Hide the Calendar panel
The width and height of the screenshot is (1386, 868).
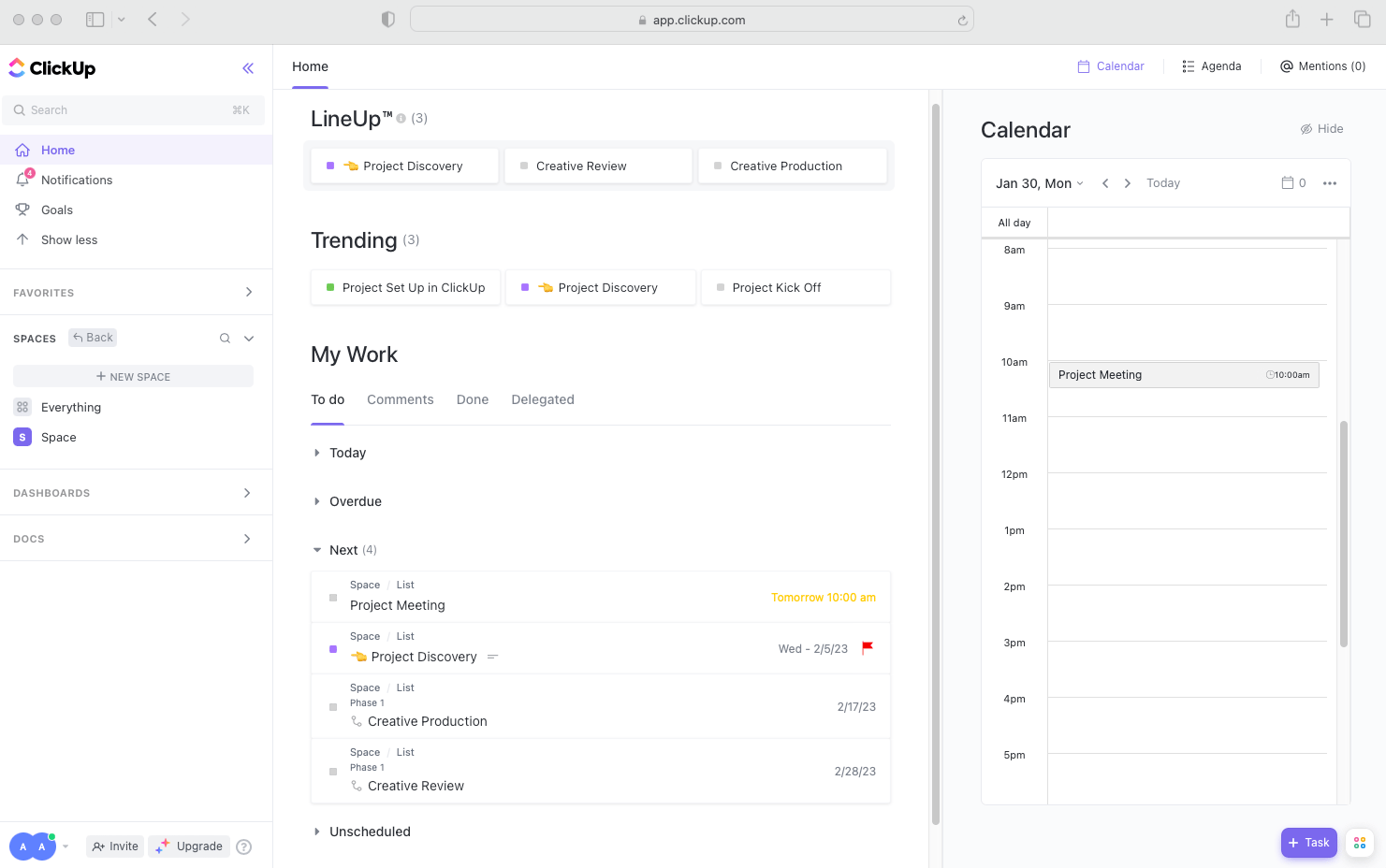pos(1321,128)
